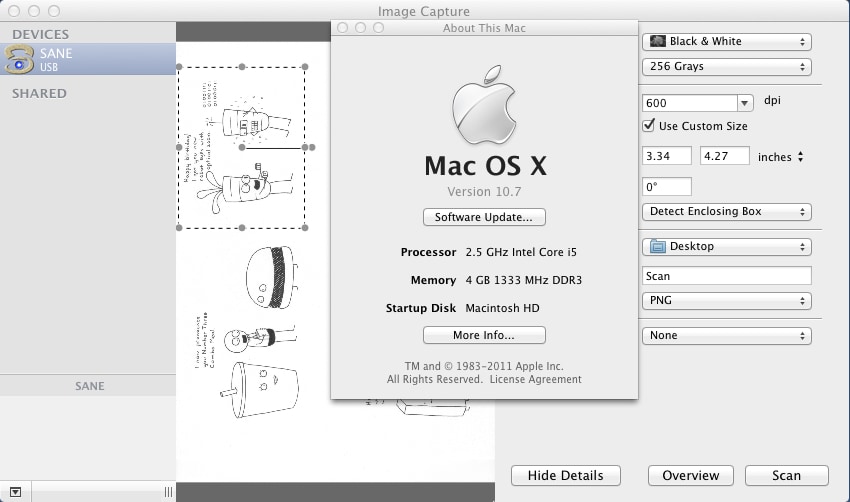850x502 pixels.
Task: Click the Version 10.7 text
Action: point(484,192)
